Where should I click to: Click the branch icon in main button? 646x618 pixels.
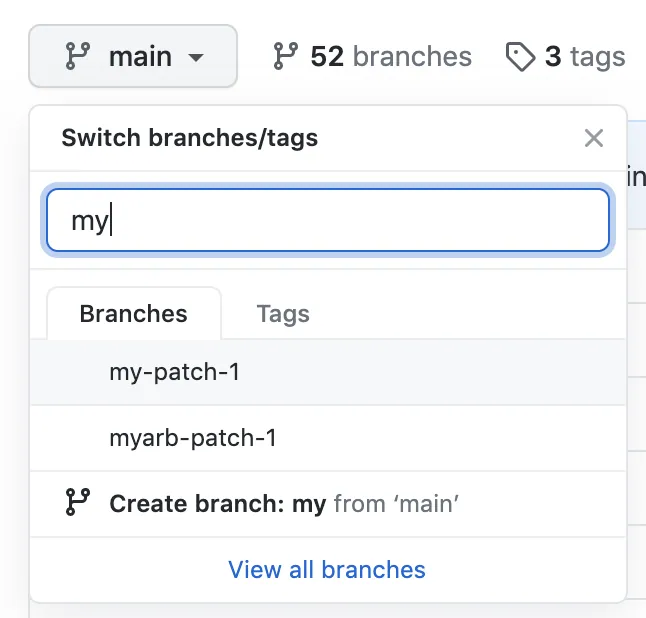(x=77, y=57)
